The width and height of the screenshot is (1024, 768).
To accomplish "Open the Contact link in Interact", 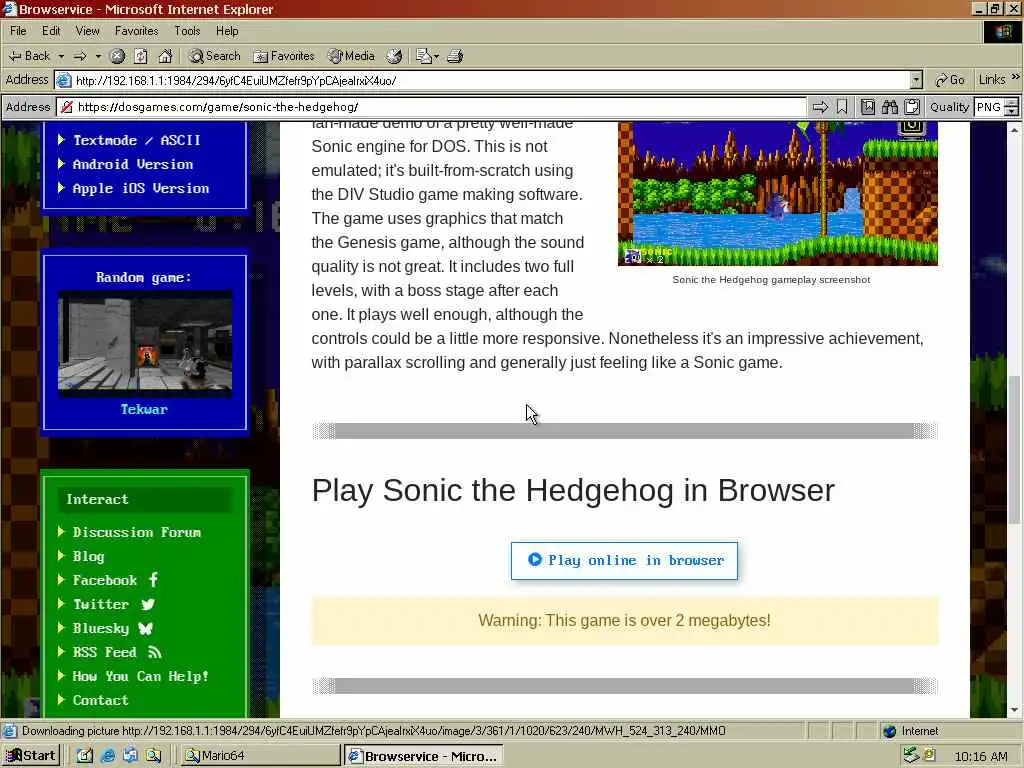I will point(101,700).
